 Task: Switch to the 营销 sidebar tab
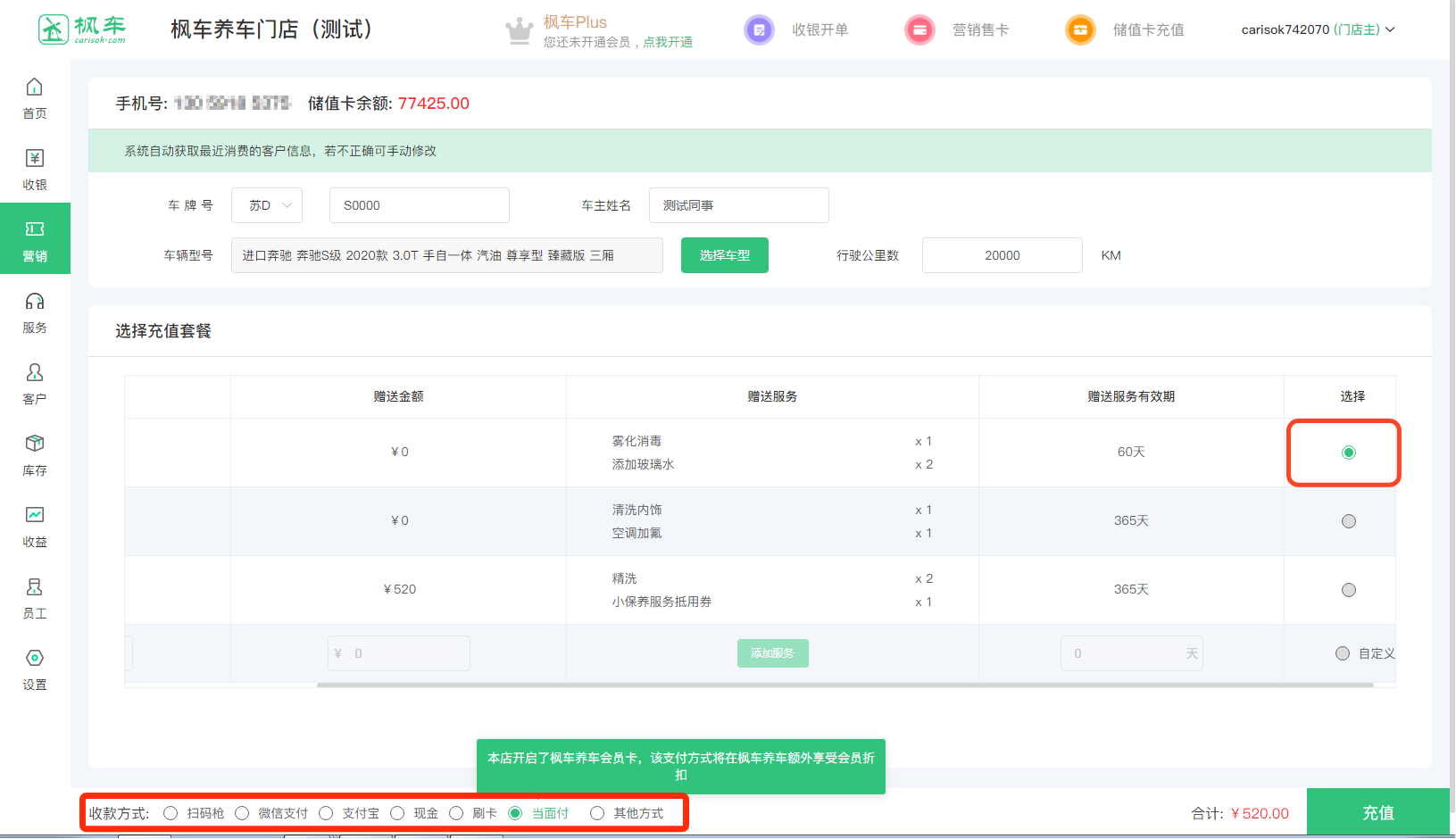point(35,239)
